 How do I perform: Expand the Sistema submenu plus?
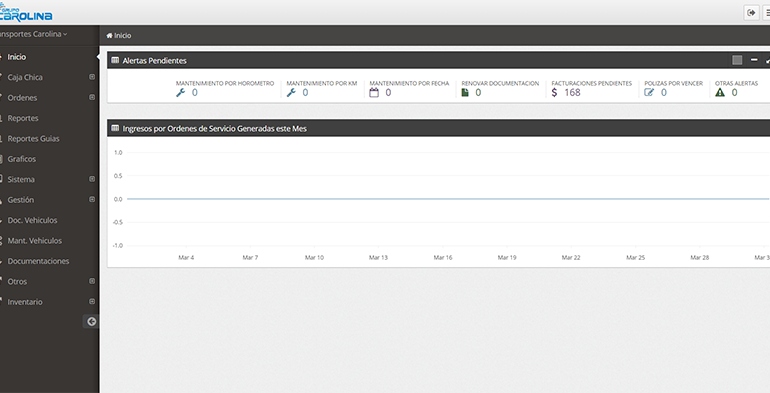(92, 179)
